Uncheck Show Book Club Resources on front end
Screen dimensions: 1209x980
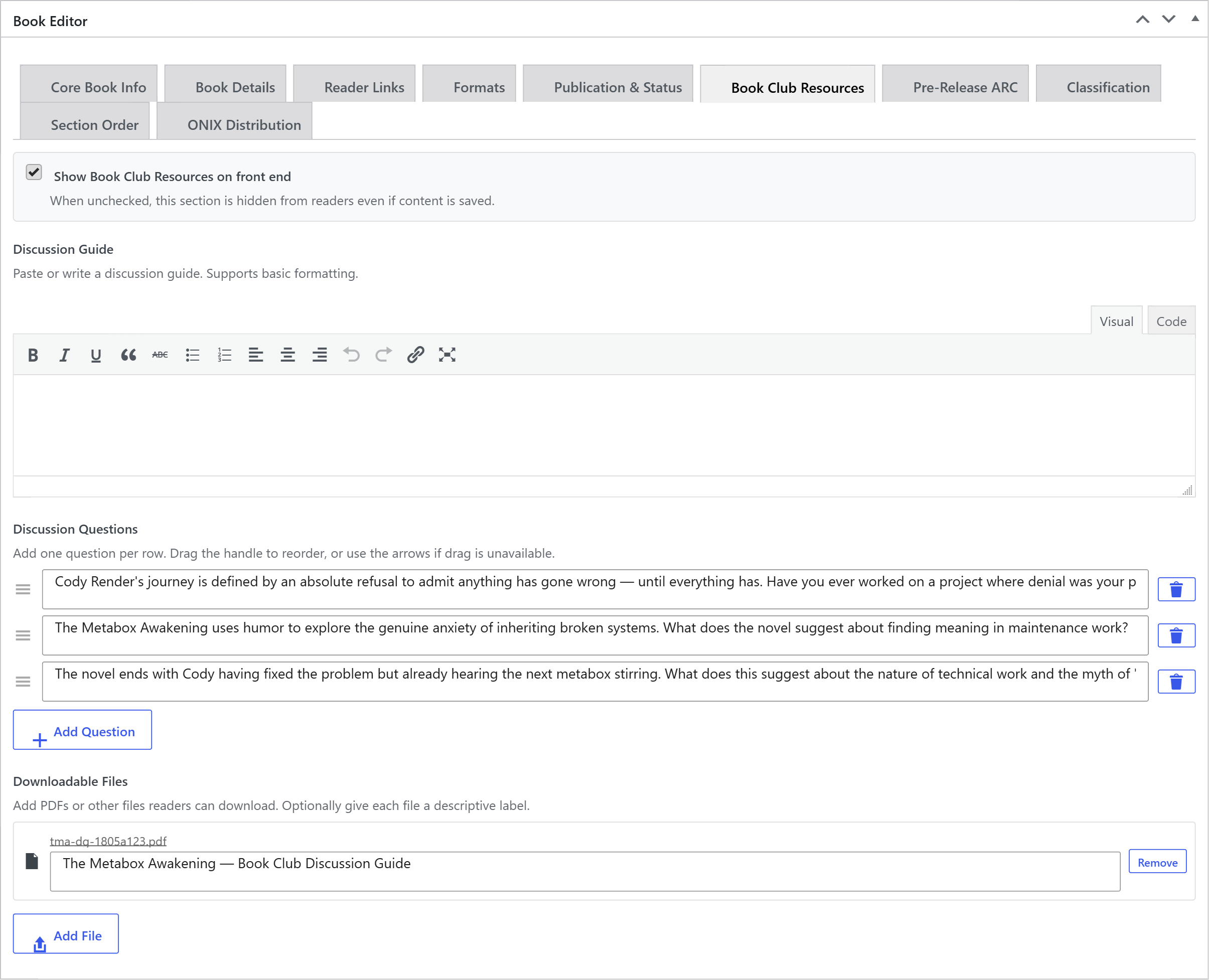click(34, 172)
